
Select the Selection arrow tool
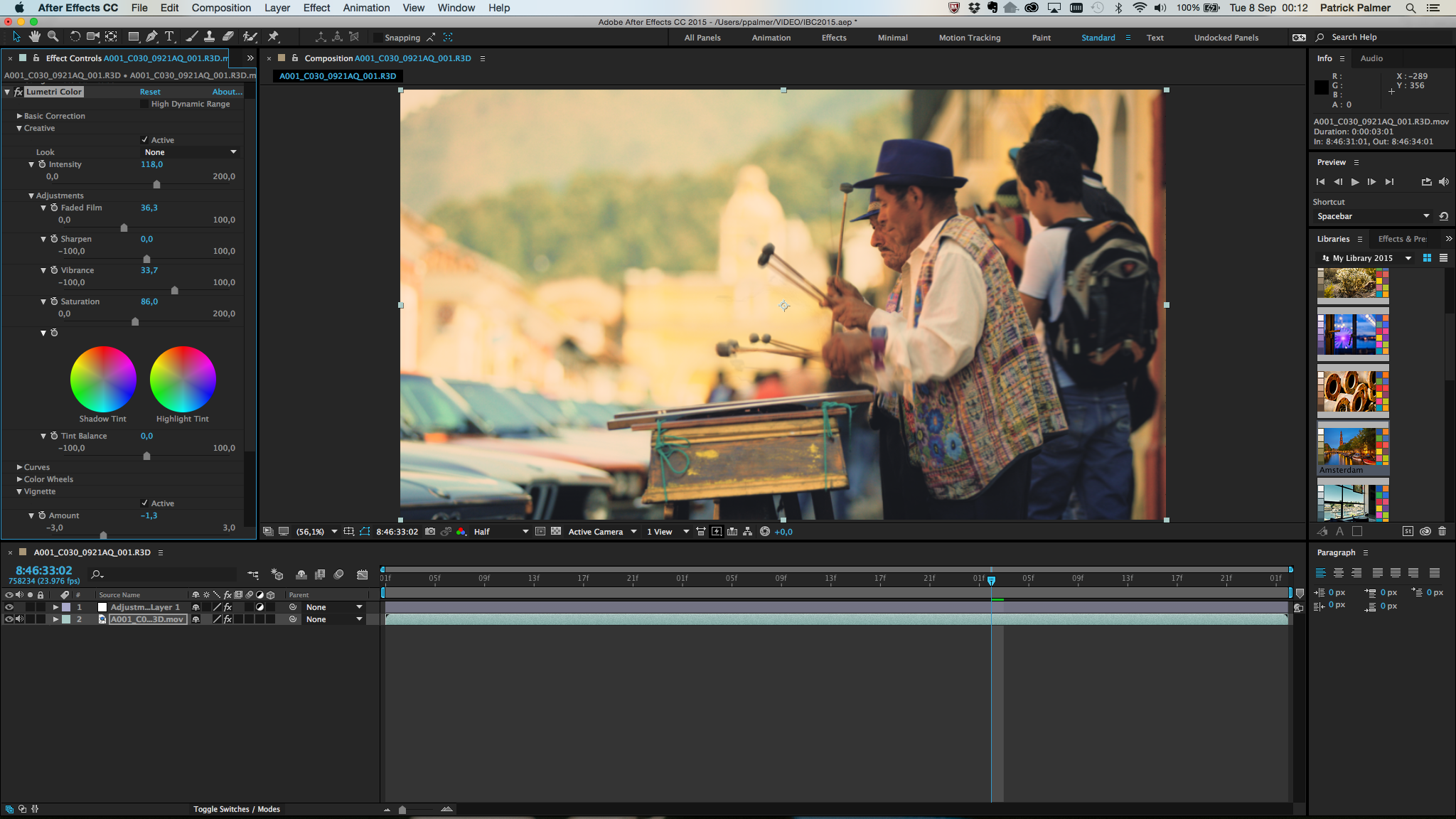pyautogui.click(x=16, y=36)
